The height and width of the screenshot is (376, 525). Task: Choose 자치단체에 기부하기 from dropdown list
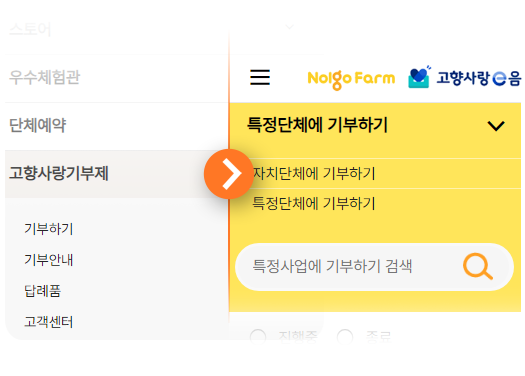(314, 173)
